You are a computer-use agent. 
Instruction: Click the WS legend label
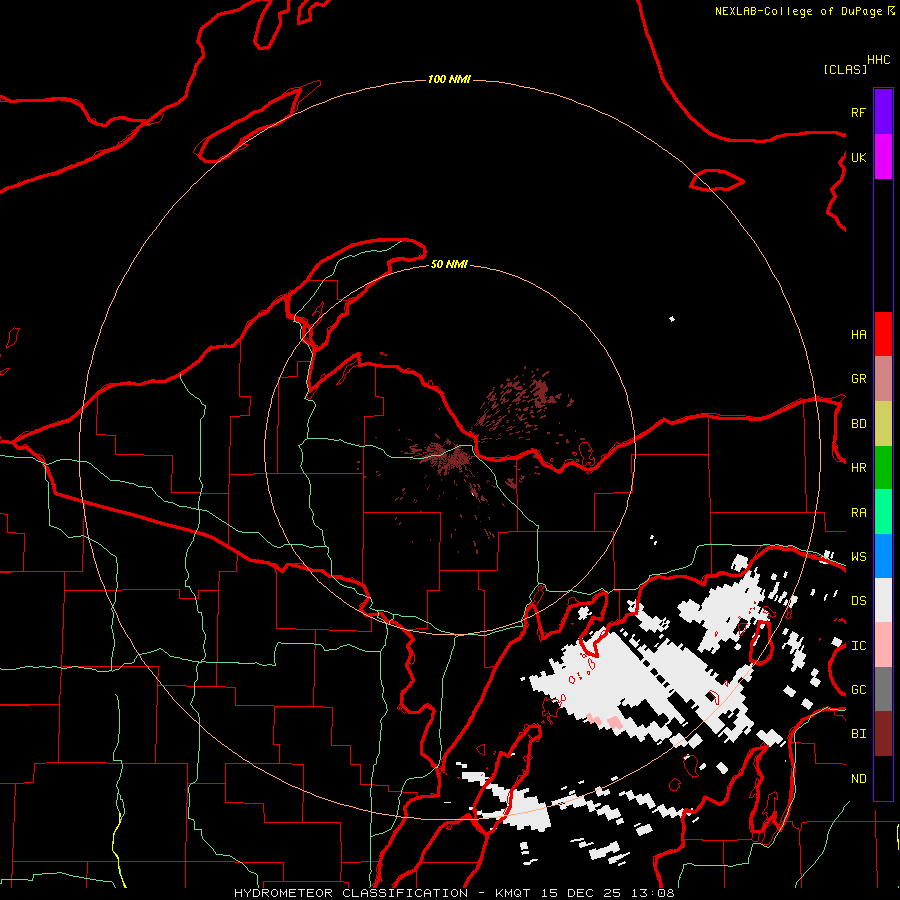[858, 557]
